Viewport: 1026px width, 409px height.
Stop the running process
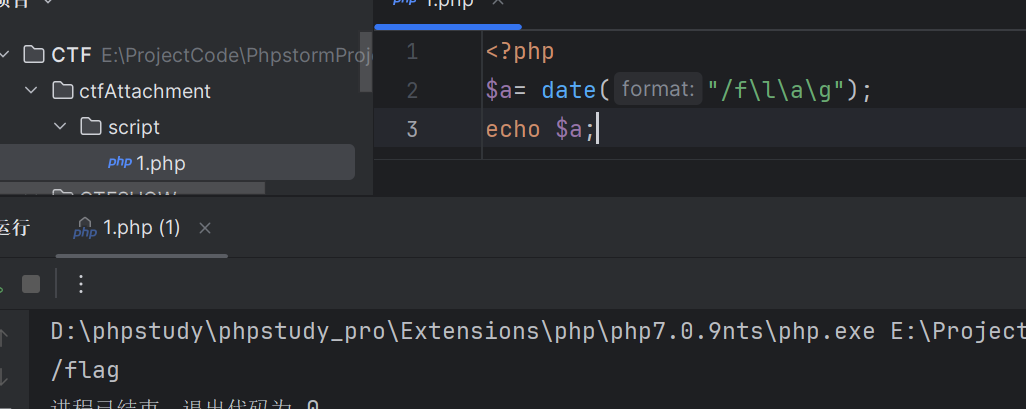31,284
